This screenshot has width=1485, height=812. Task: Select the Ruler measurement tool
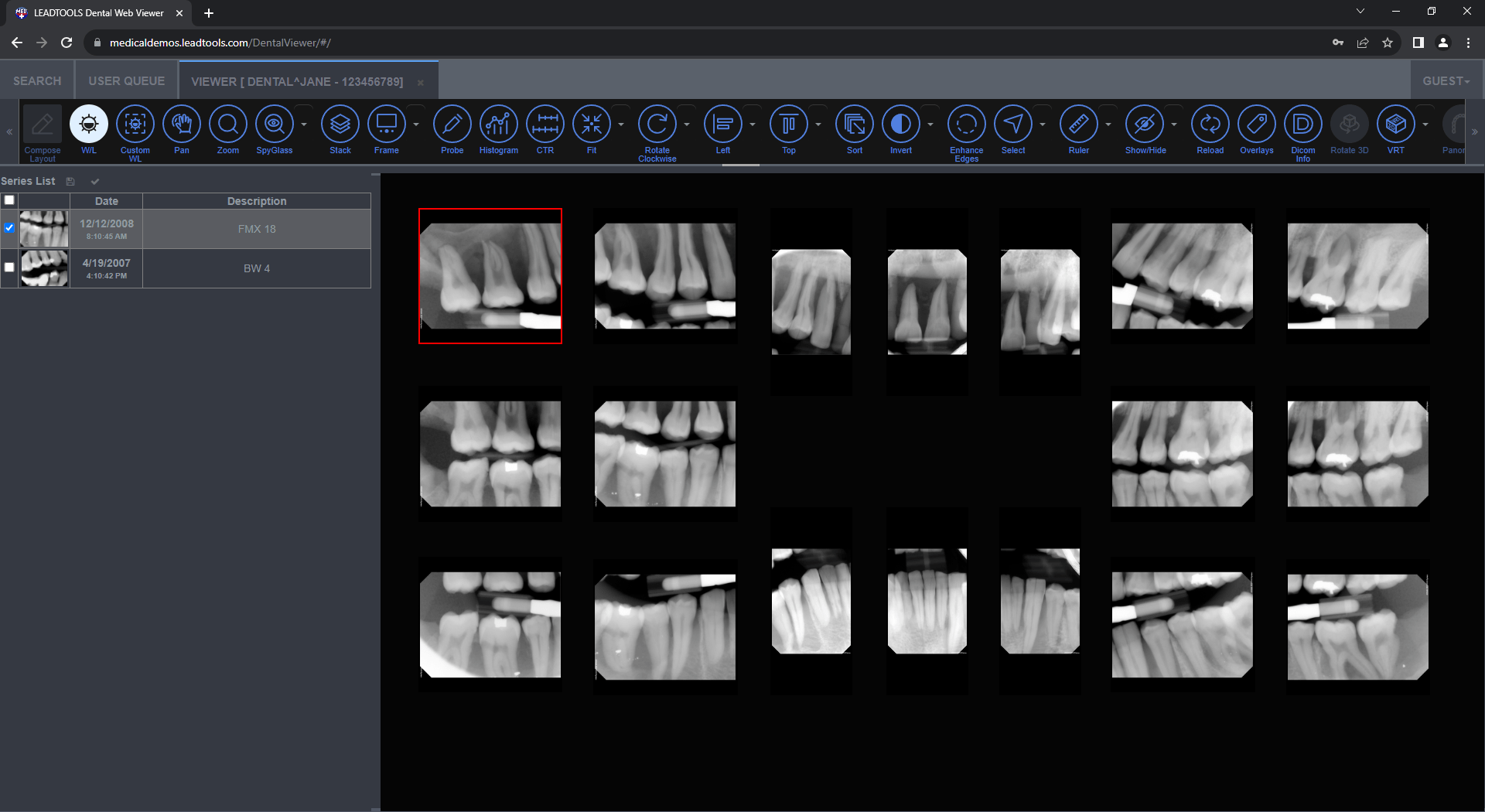(1078, 125)
